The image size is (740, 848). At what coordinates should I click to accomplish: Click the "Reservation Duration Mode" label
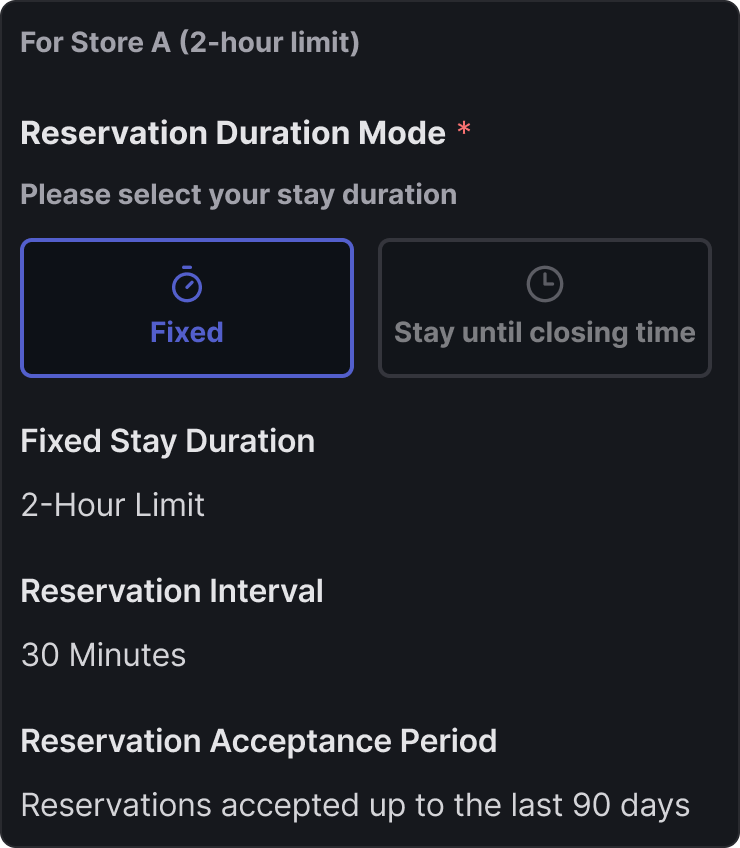(x=233, y=133)
